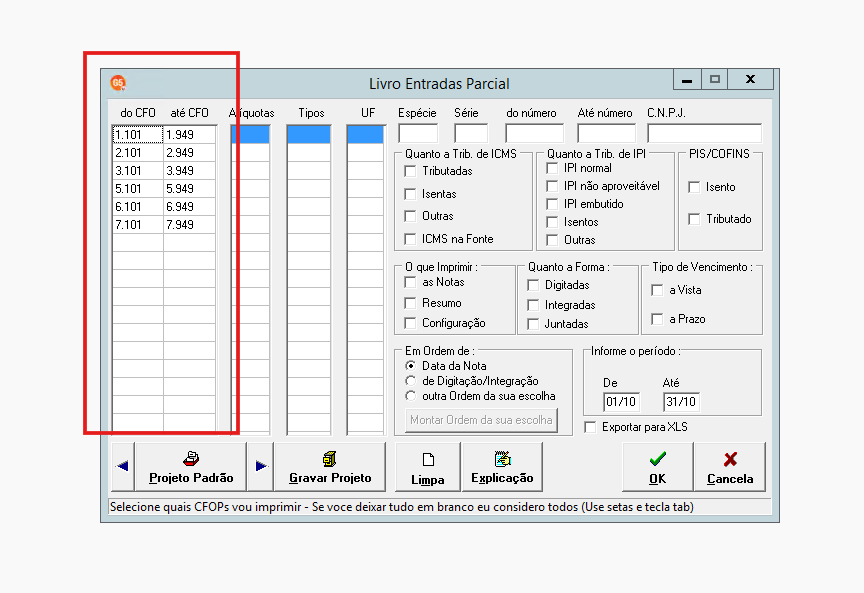Click the C.N.P.J. input field
Image resolution: width=864 pixels, height=593 pixels.
705,133
